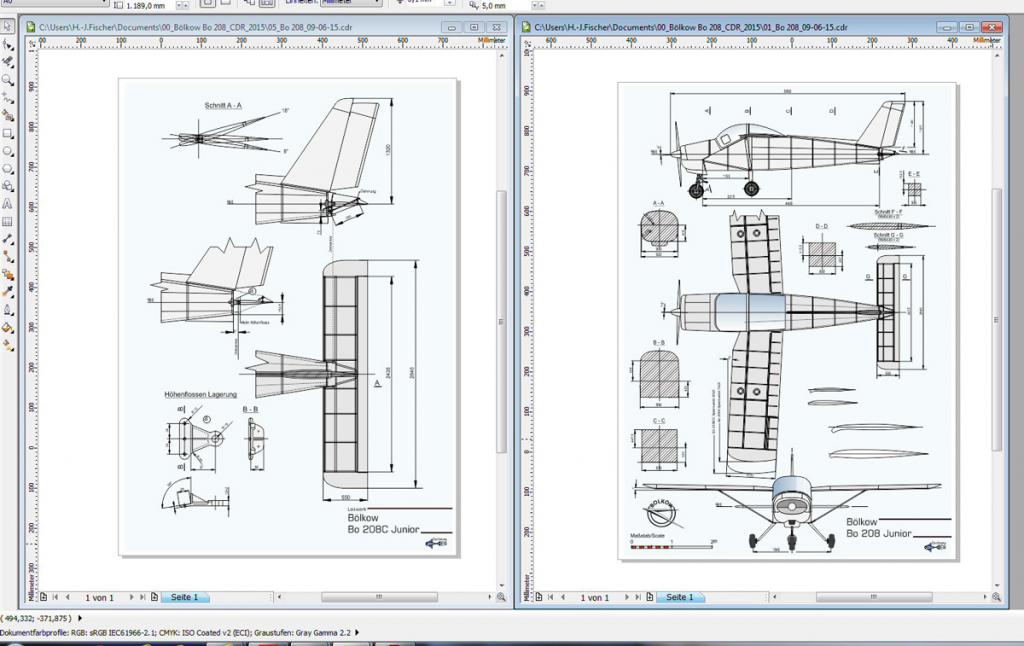Select the Fill bucket tool

(8, 327)
